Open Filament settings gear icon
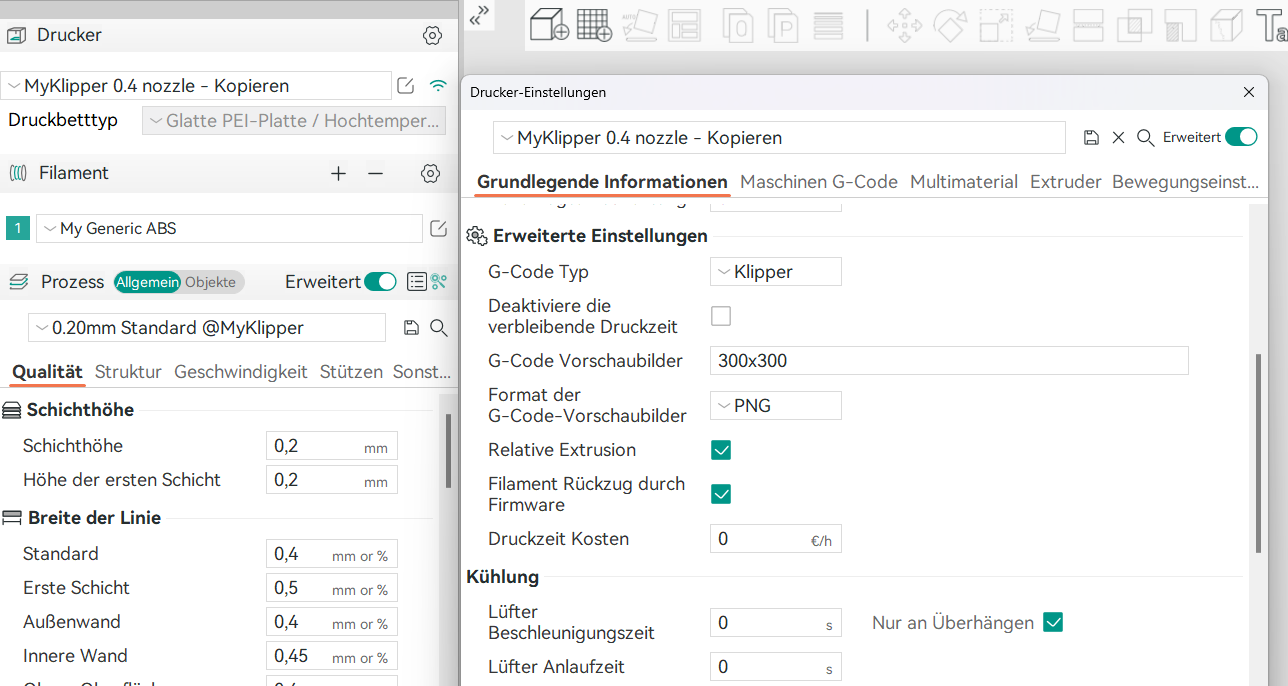 tap(431, 173)
